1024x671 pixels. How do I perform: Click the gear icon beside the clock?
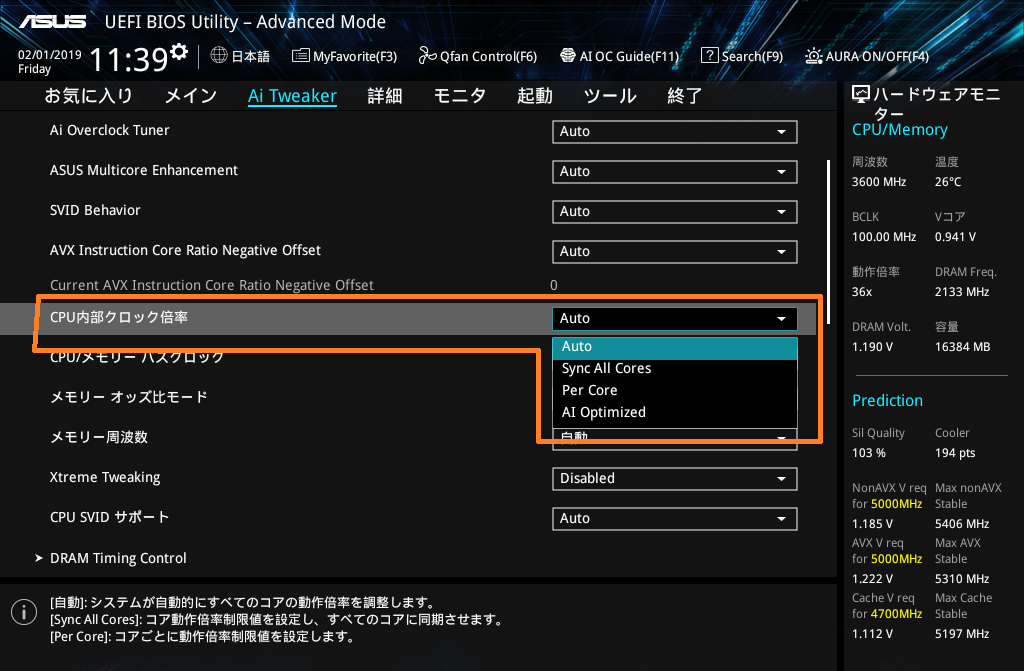tap(178, 51)
